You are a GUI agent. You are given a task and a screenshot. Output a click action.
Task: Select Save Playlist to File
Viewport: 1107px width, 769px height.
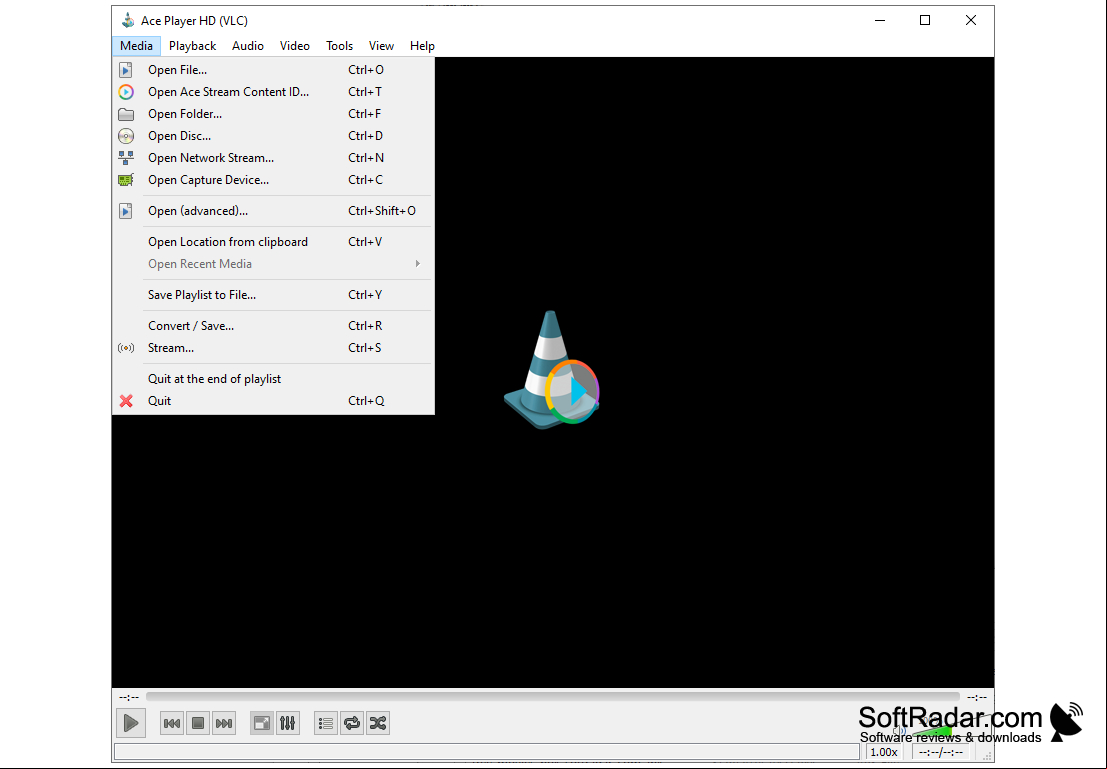point(273,294)
